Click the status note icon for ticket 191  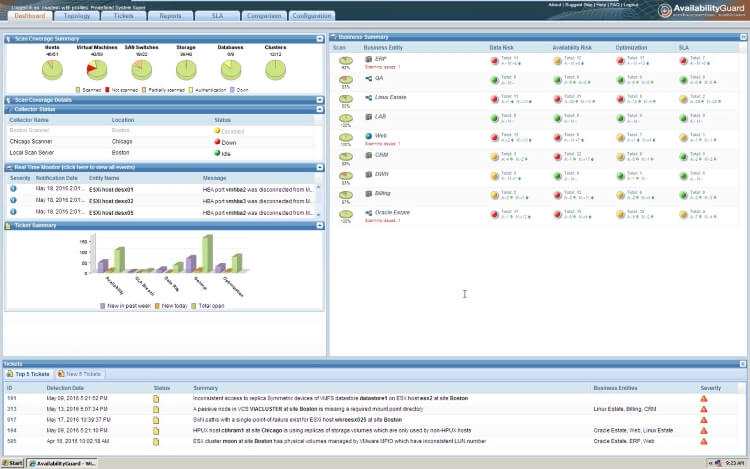tap(156, 399)
